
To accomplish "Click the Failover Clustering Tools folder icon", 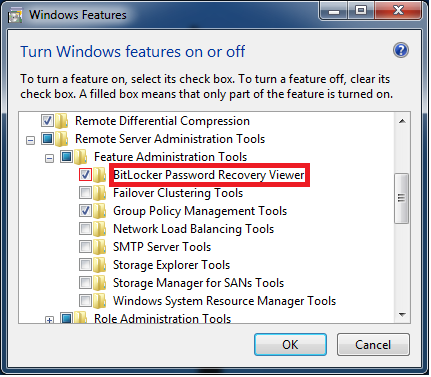I will 100,193.
